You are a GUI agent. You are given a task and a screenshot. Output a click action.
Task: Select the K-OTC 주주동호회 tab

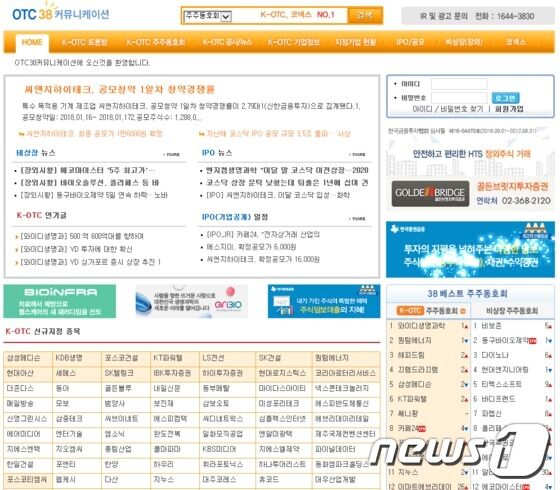430,311
